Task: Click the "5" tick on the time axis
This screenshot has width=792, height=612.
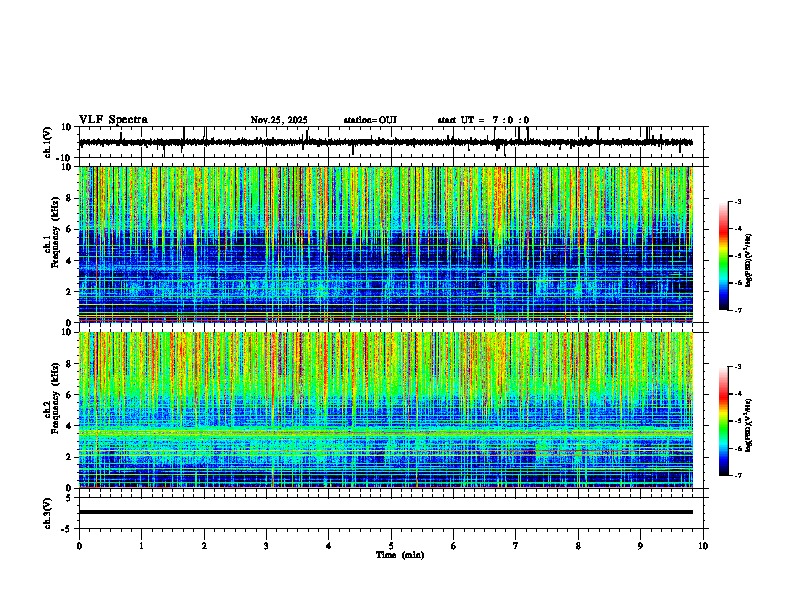Action: pos(391,546)
